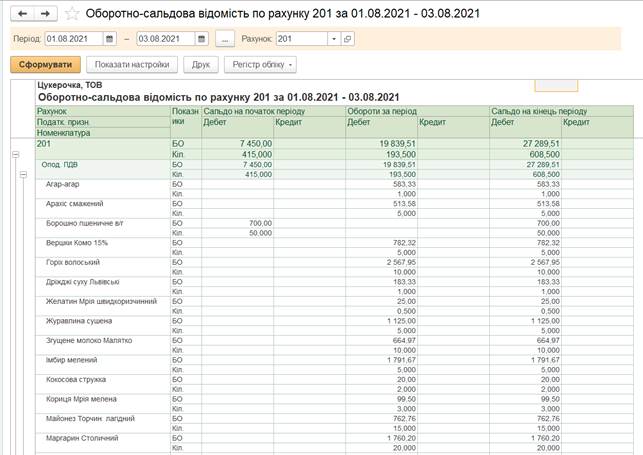The height and width of the screenshot is (455, 643).
Task: Click the Сформувати button
Action: click(x=45, y=65)
